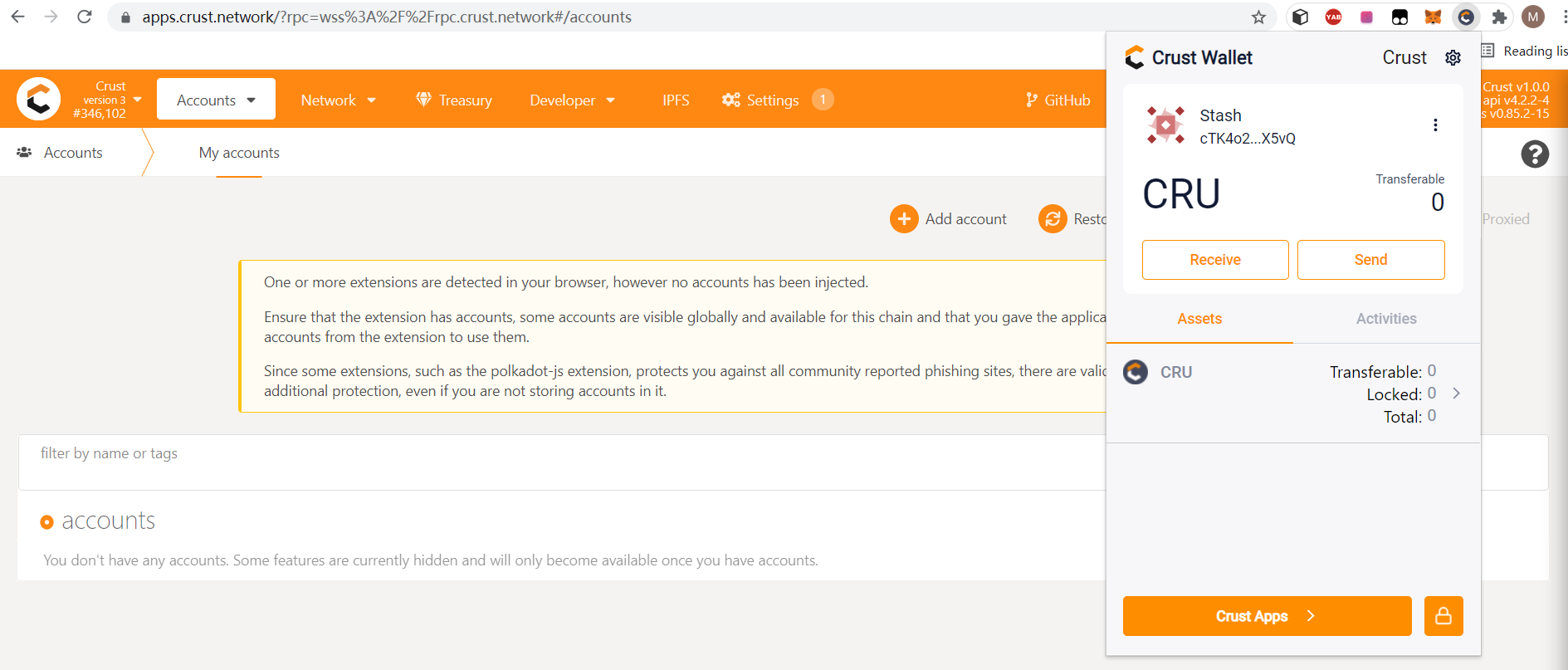Open the Reading list icon
1568x670 pixels.
pyautogui.click(x=1487, y=51)
